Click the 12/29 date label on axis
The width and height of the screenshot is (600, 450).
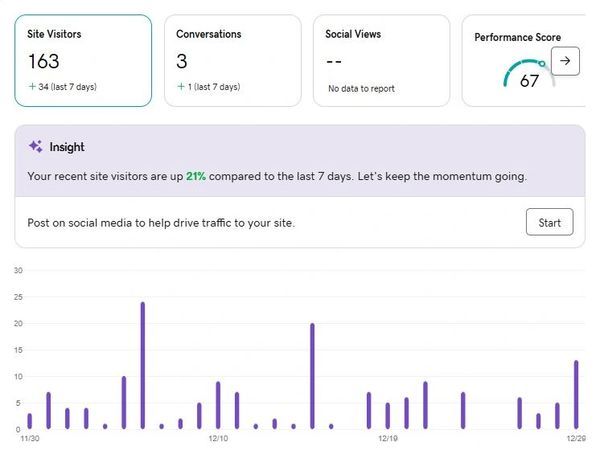[576, 438]
